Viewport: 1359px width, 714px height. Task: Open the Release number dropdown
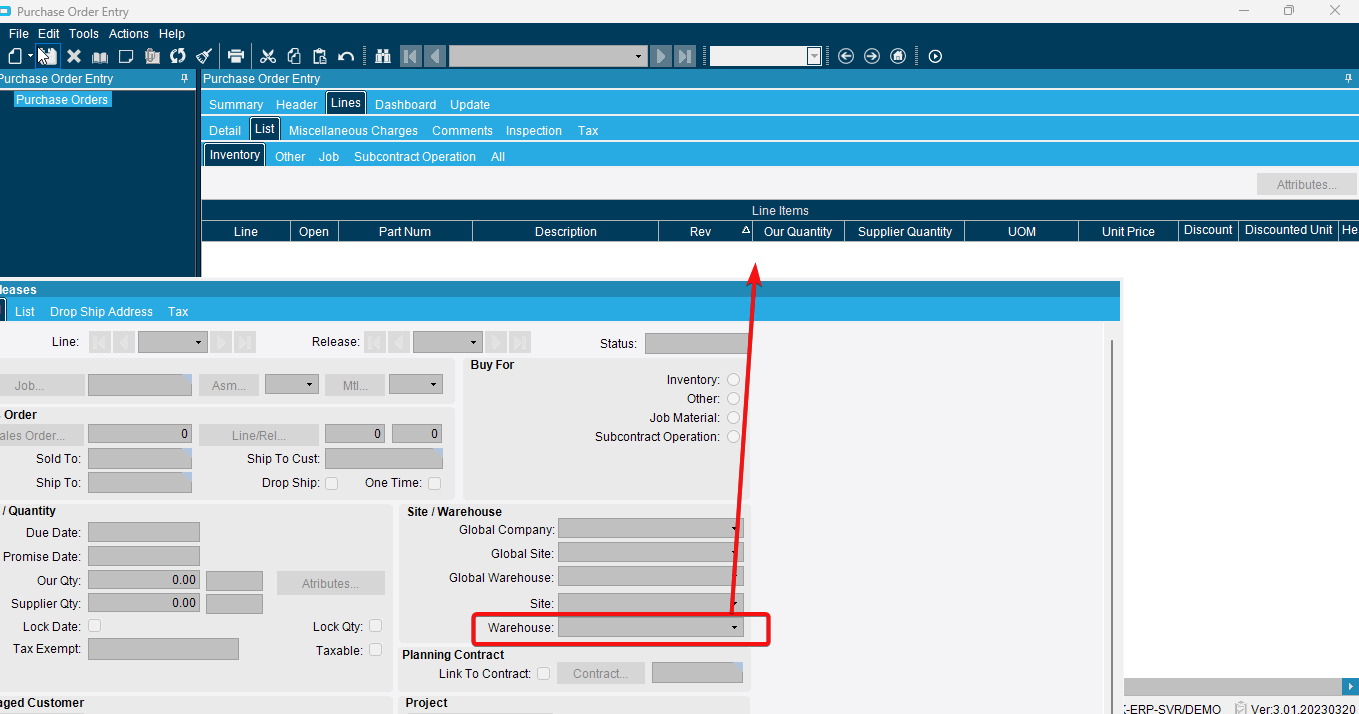tap(474, 342)
